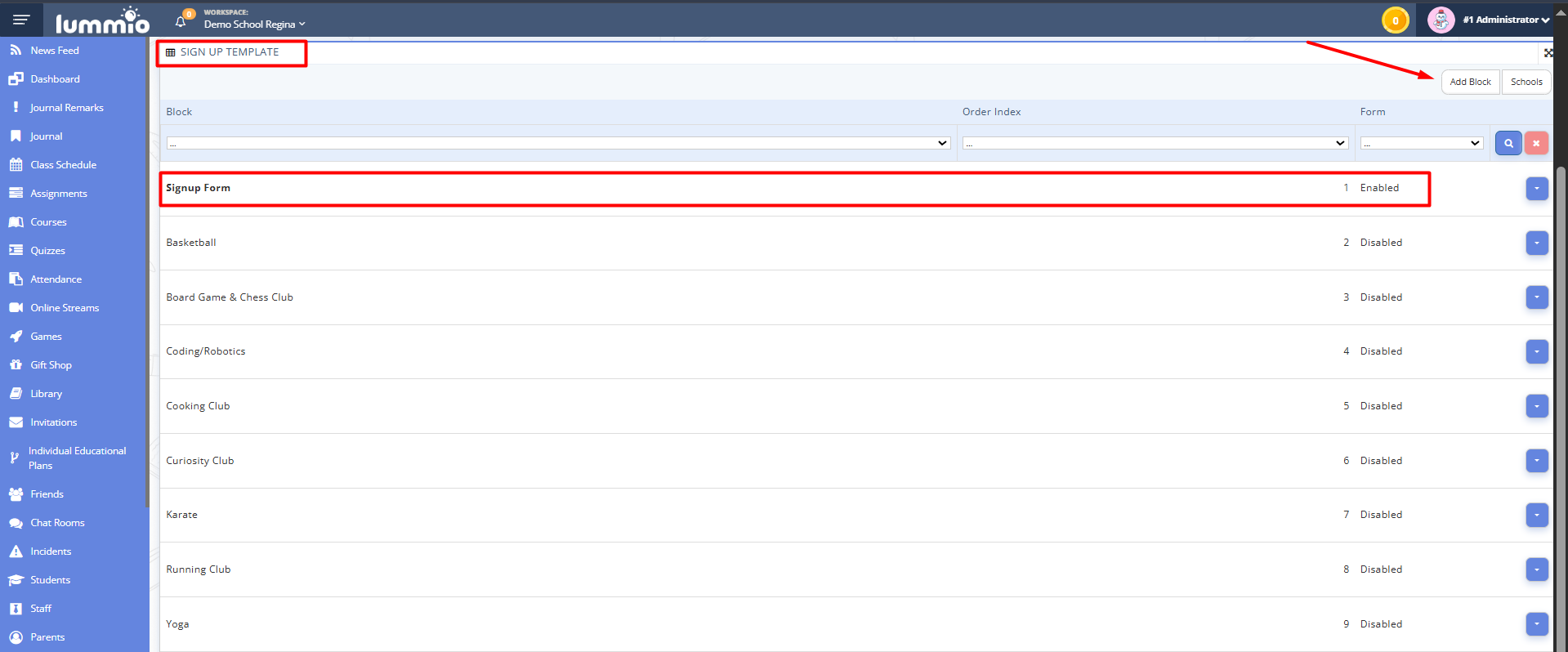Toggle the hamburger sidebar menu
This screenshot has width=1568, height=652.
tap(21, 20)
